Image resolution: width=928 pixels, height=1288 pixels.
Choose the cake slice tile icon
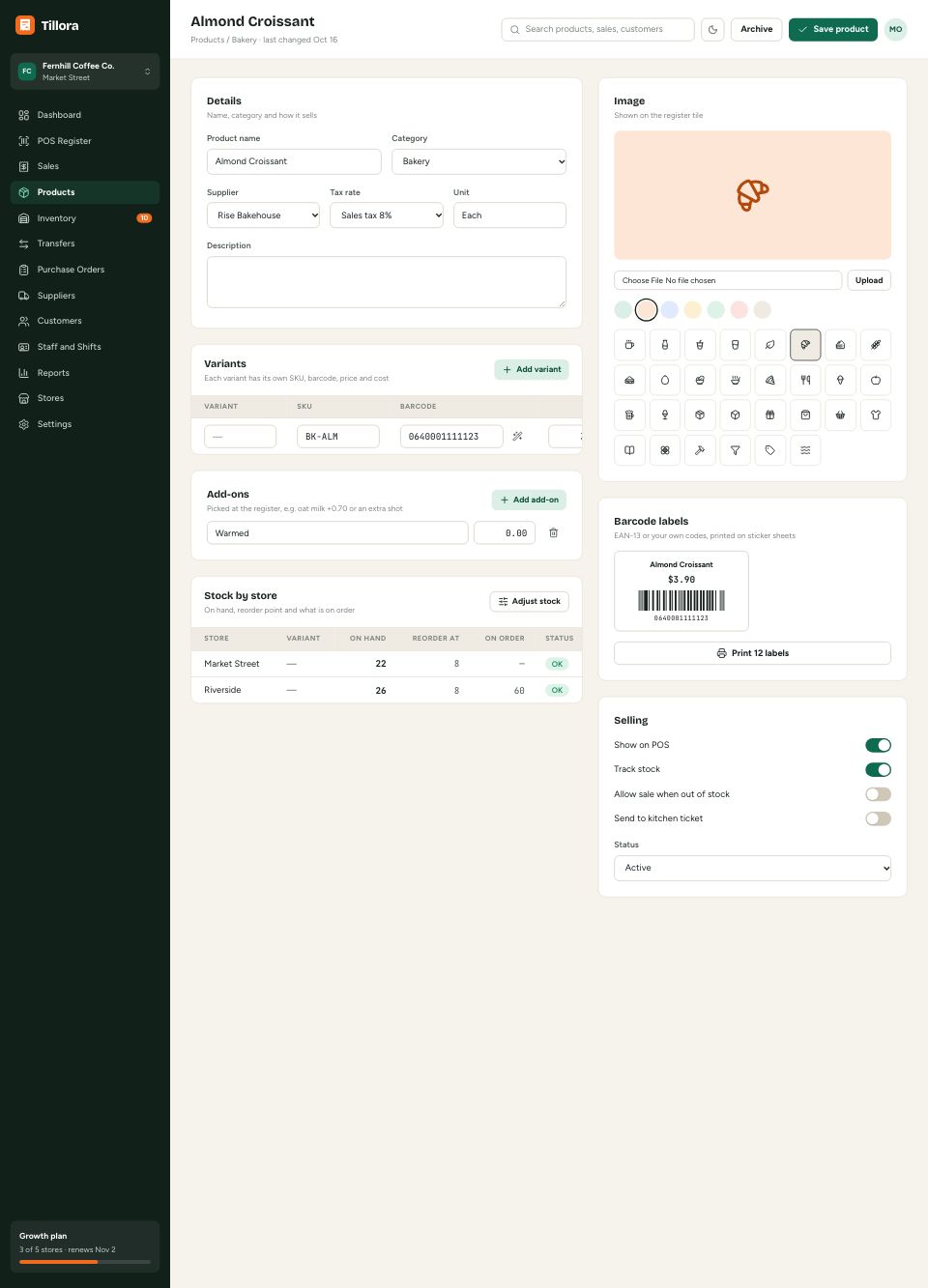[x=840, y=345]
